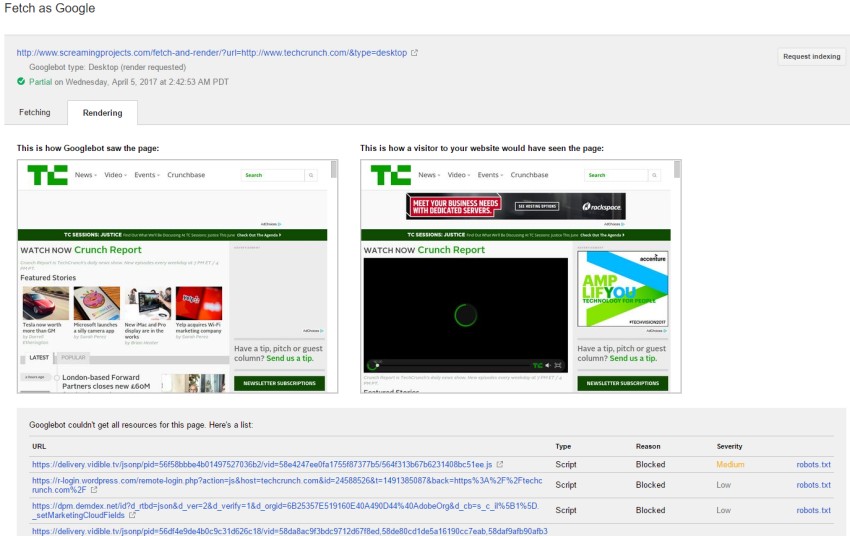Viewport: 850px width, 536px height.
Task: Click TechCrunch logo in visitor preview
Action: click(x=391, y=175)
